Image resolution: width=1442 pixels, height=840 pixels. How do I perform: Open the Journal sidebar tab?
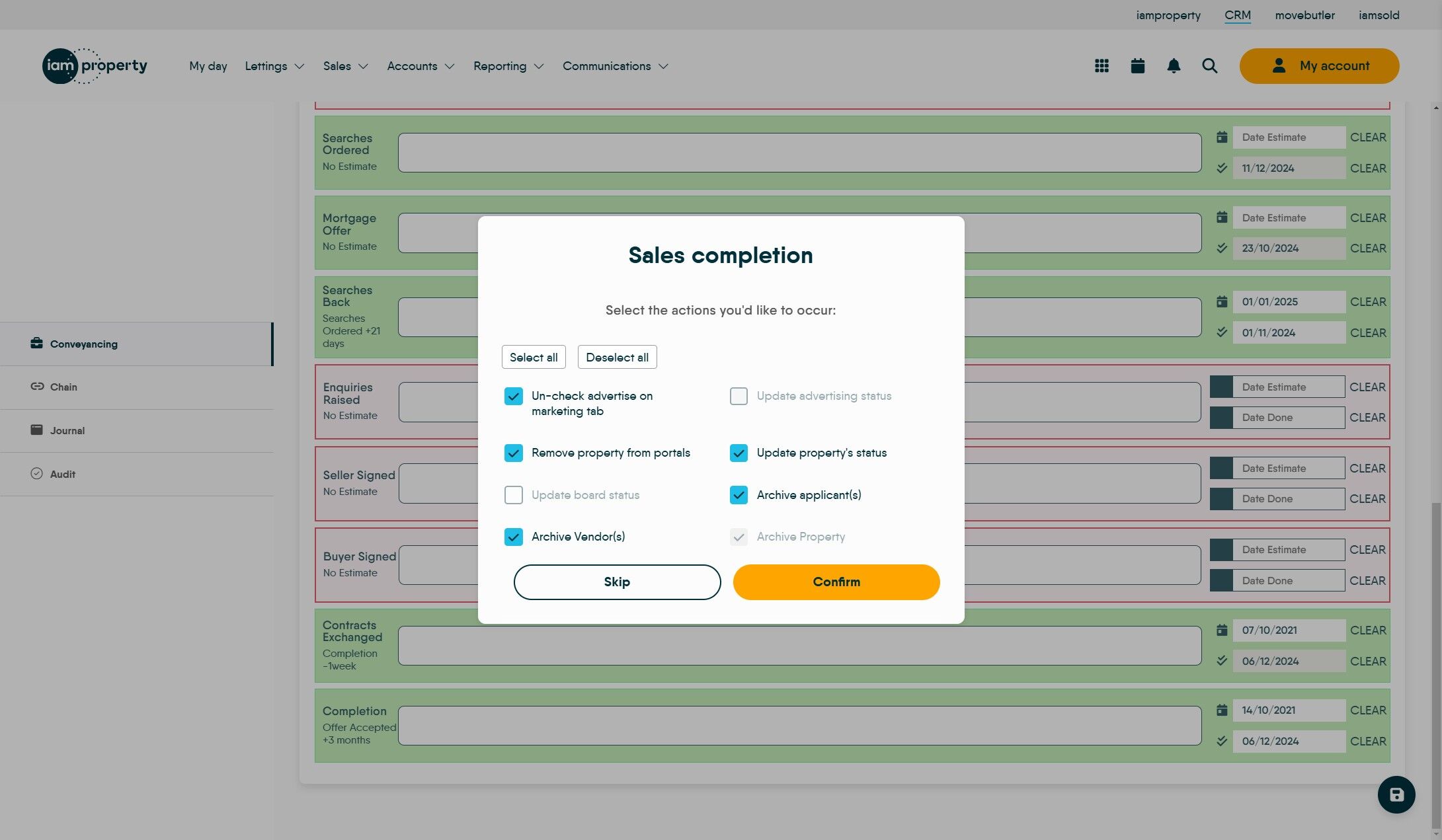click(x=67, y=431)
